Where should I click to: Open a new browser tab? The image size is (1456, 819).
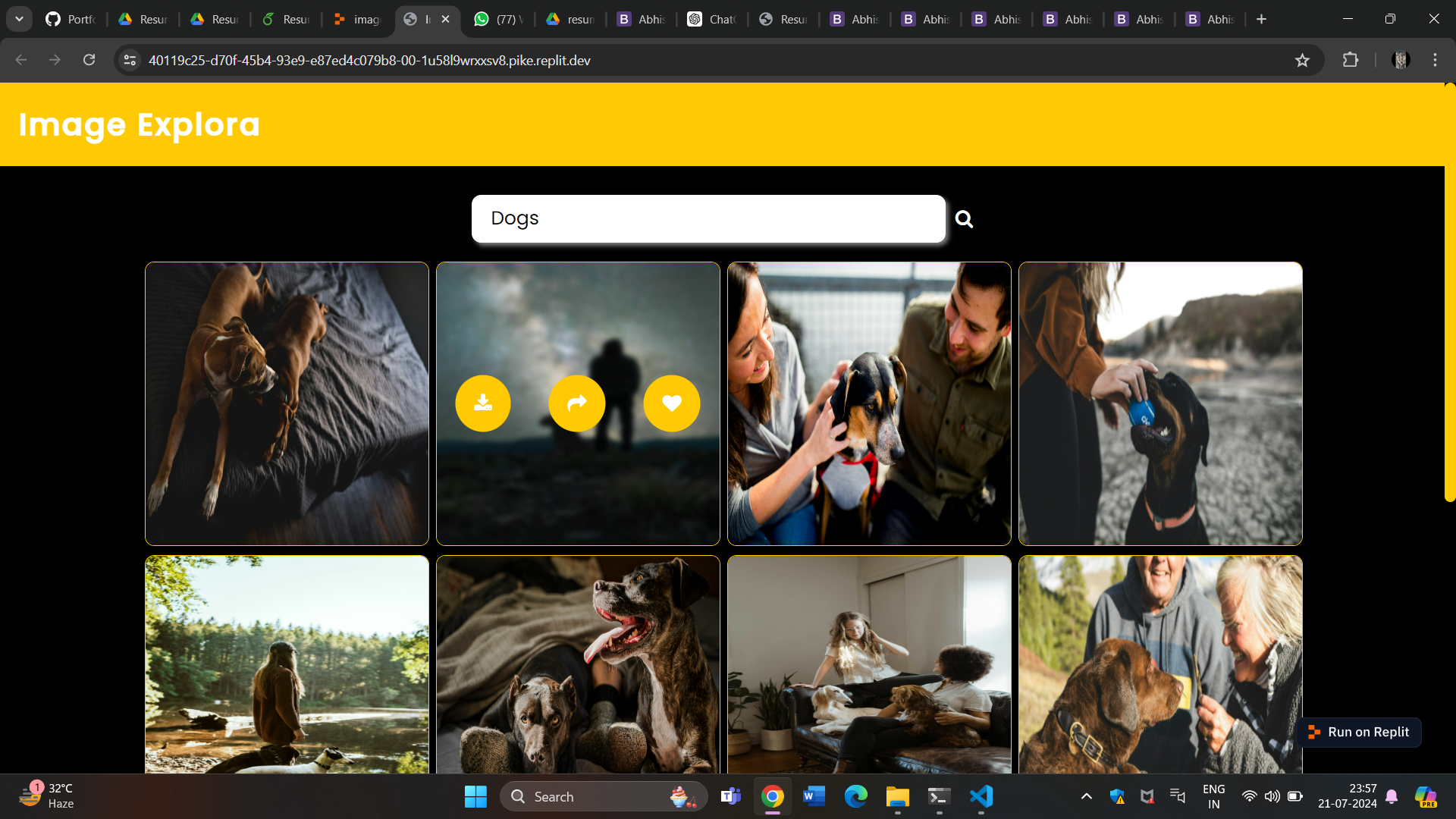(x=1261, y=19)
